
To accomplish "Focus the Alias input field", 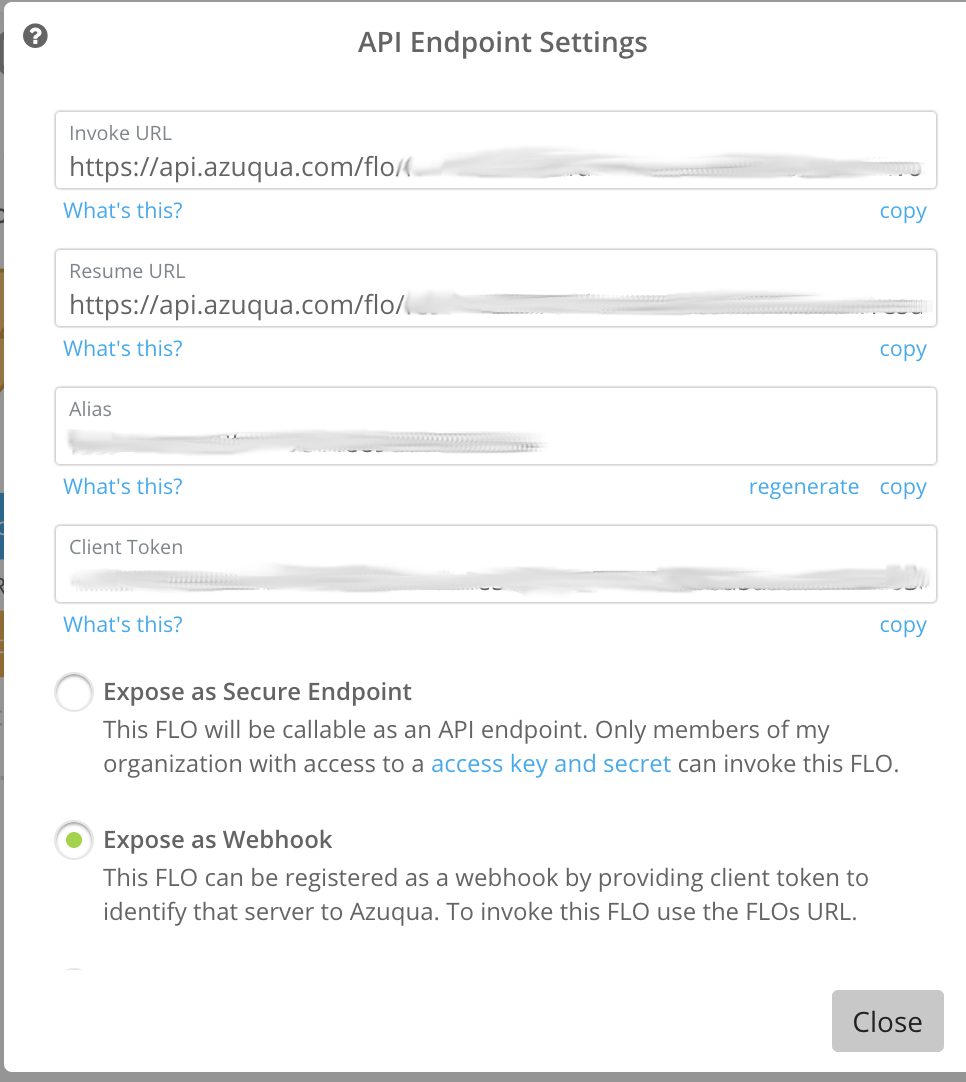I will pyautogui.click(x=495, y=440).
